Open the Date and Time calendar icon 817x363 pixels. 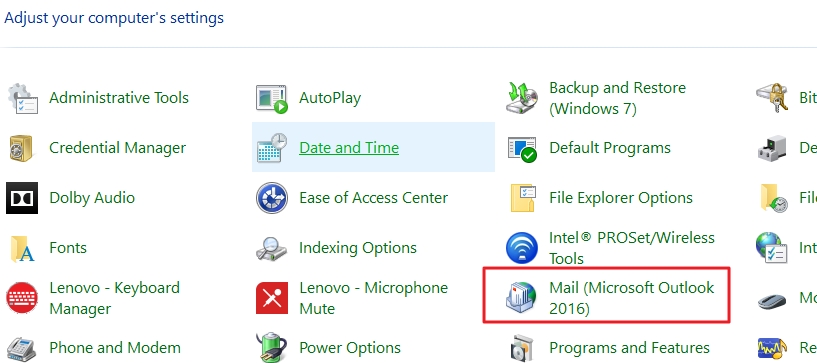pyautogui.click(x=272, y=148)
